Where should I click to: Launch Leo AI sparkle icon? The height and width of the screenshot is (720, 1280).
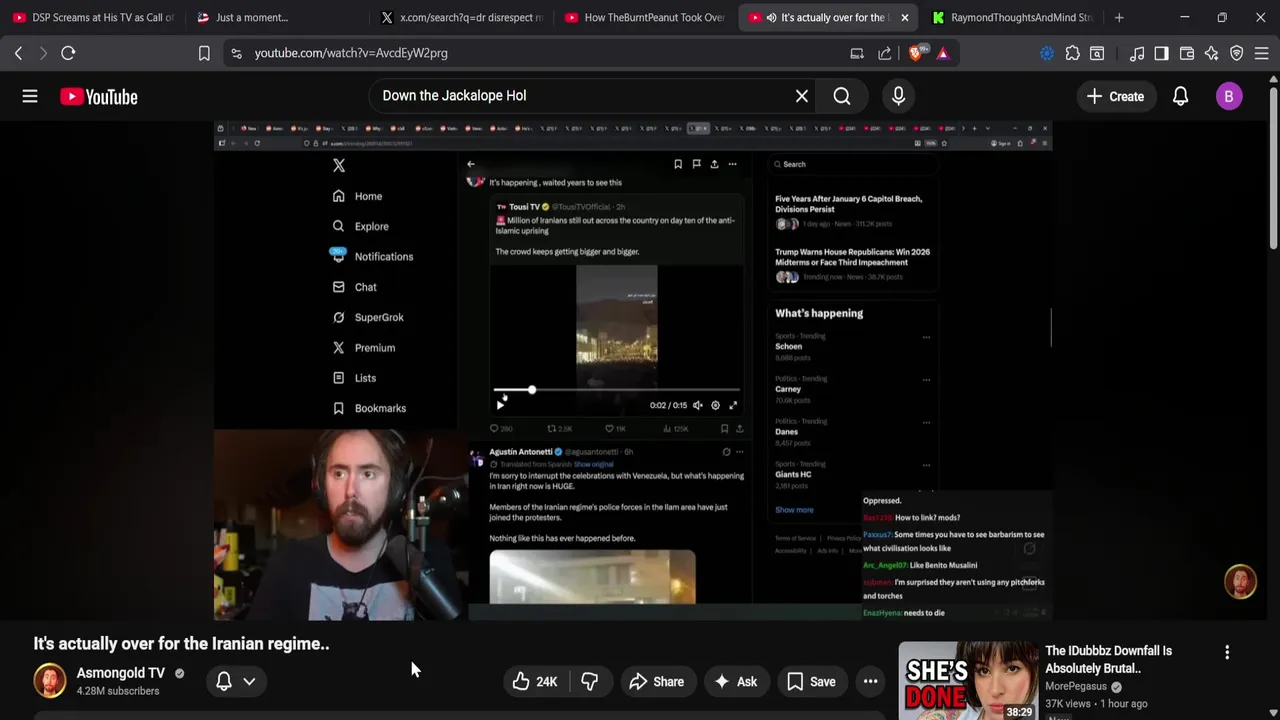(x=1212, y=53)
